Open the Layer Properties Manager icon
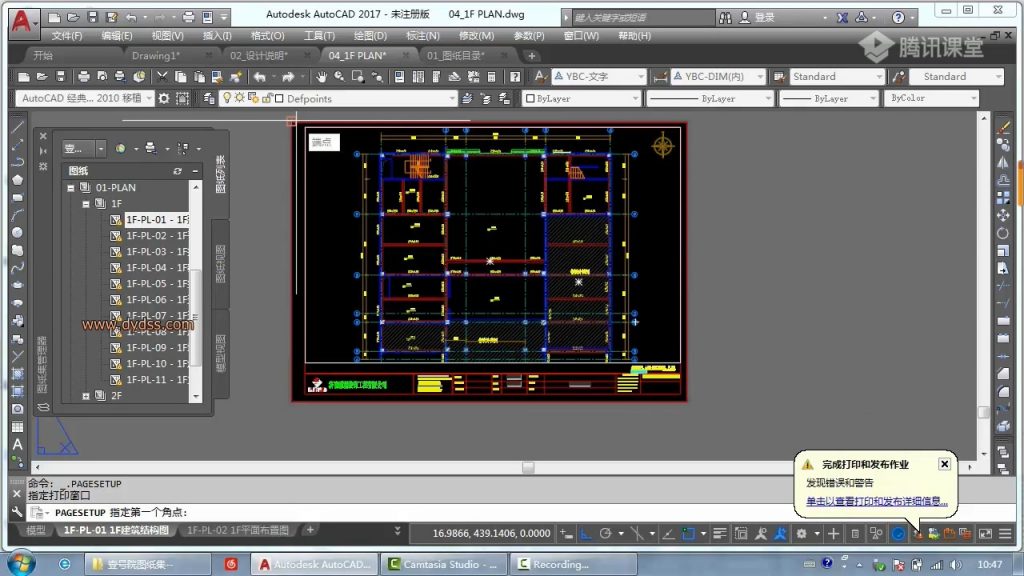 click(x=209, y=99)
